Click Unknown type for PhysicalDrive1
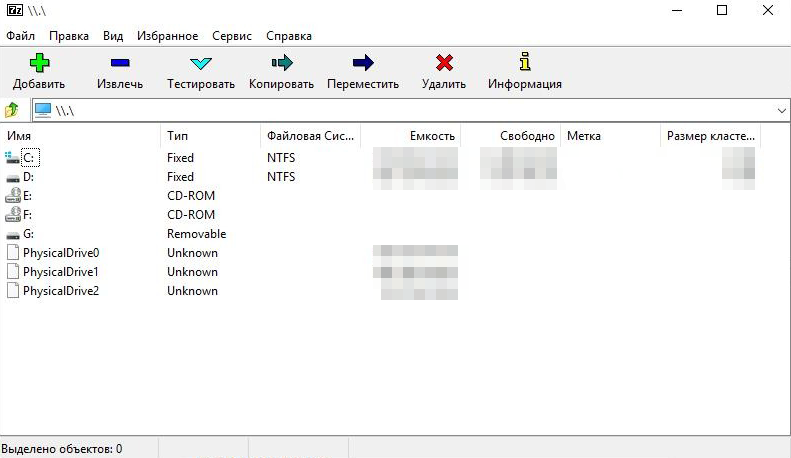This screenshot has width=791, height=458. pos(193,272)
